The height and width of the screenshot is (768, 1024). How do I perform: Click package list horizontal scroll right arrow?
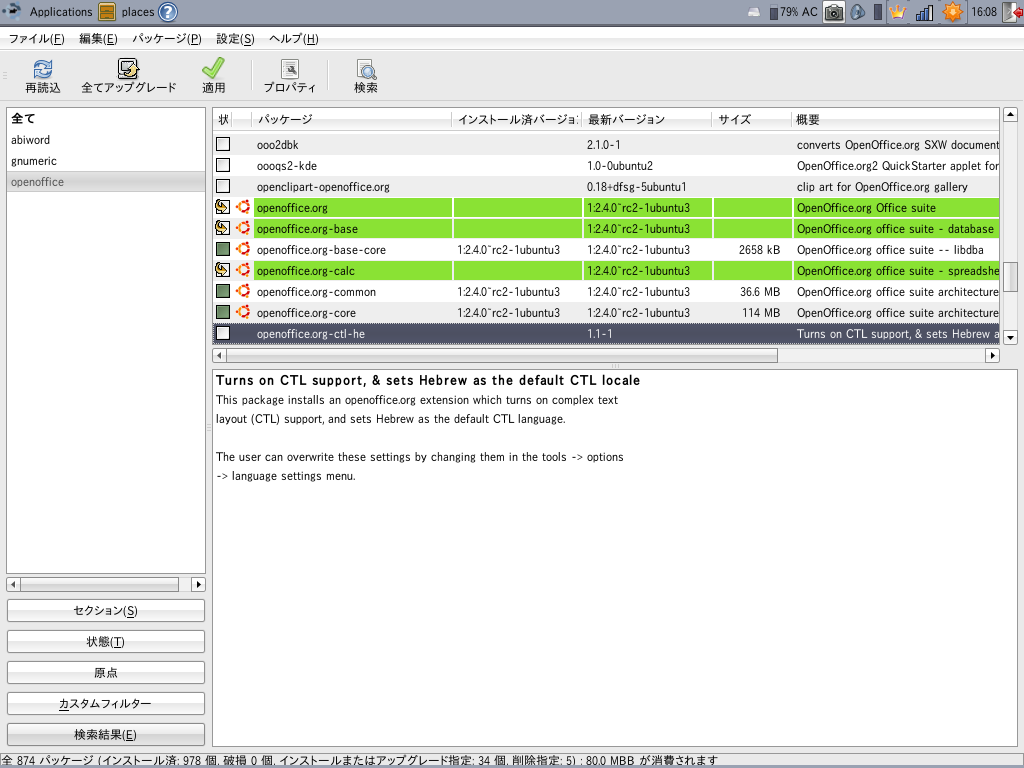(992, 355)
